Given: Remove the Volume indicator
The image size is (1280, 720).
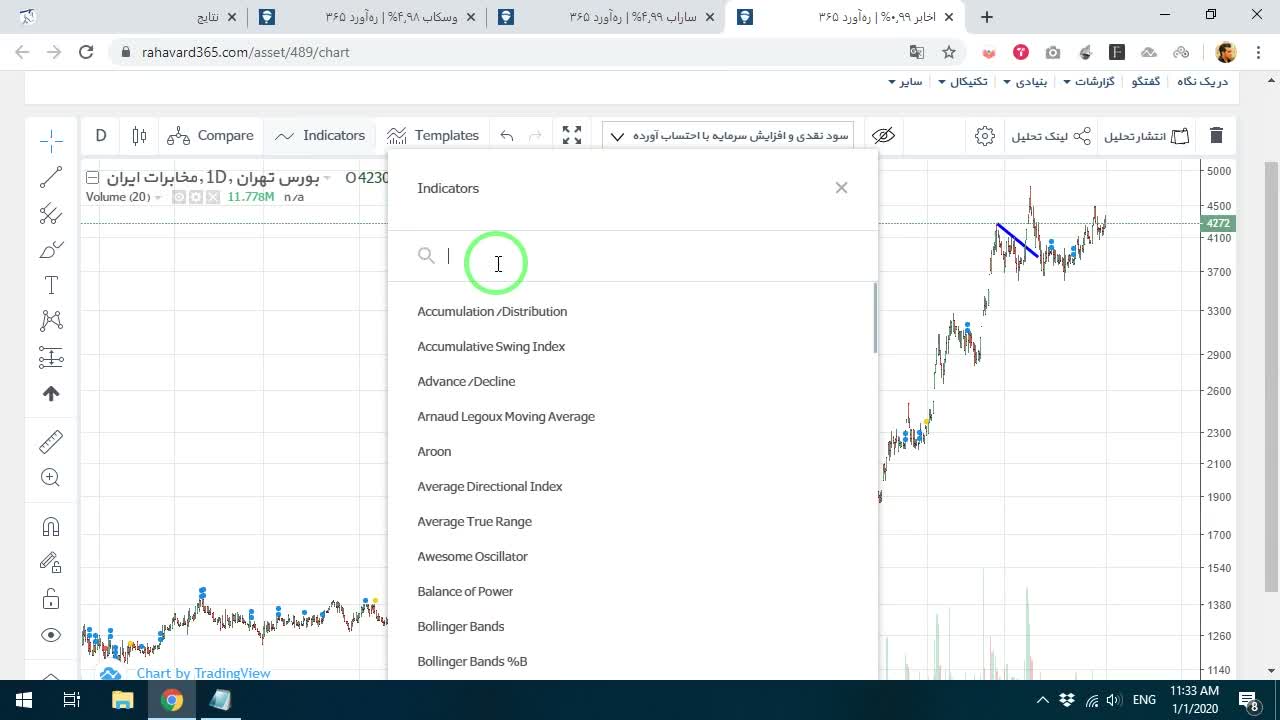Looking at the screenshot, I should pos(212,197).
